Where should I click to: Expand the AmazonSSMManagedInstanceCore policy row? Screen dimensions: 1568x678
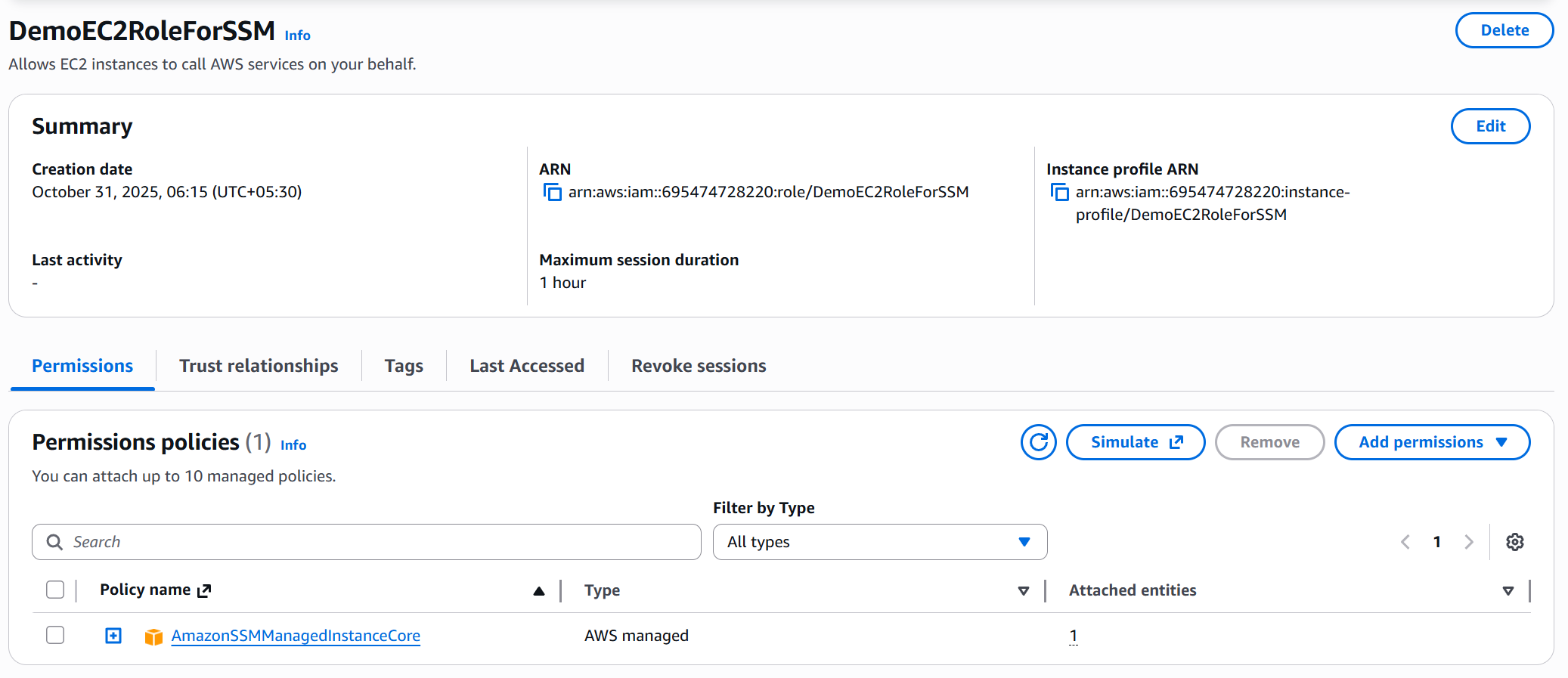click(x=113, y=636)
